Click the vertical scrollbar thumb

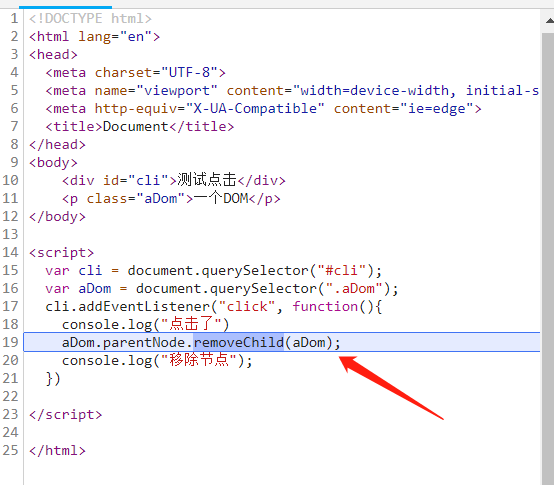click(548, 259)
